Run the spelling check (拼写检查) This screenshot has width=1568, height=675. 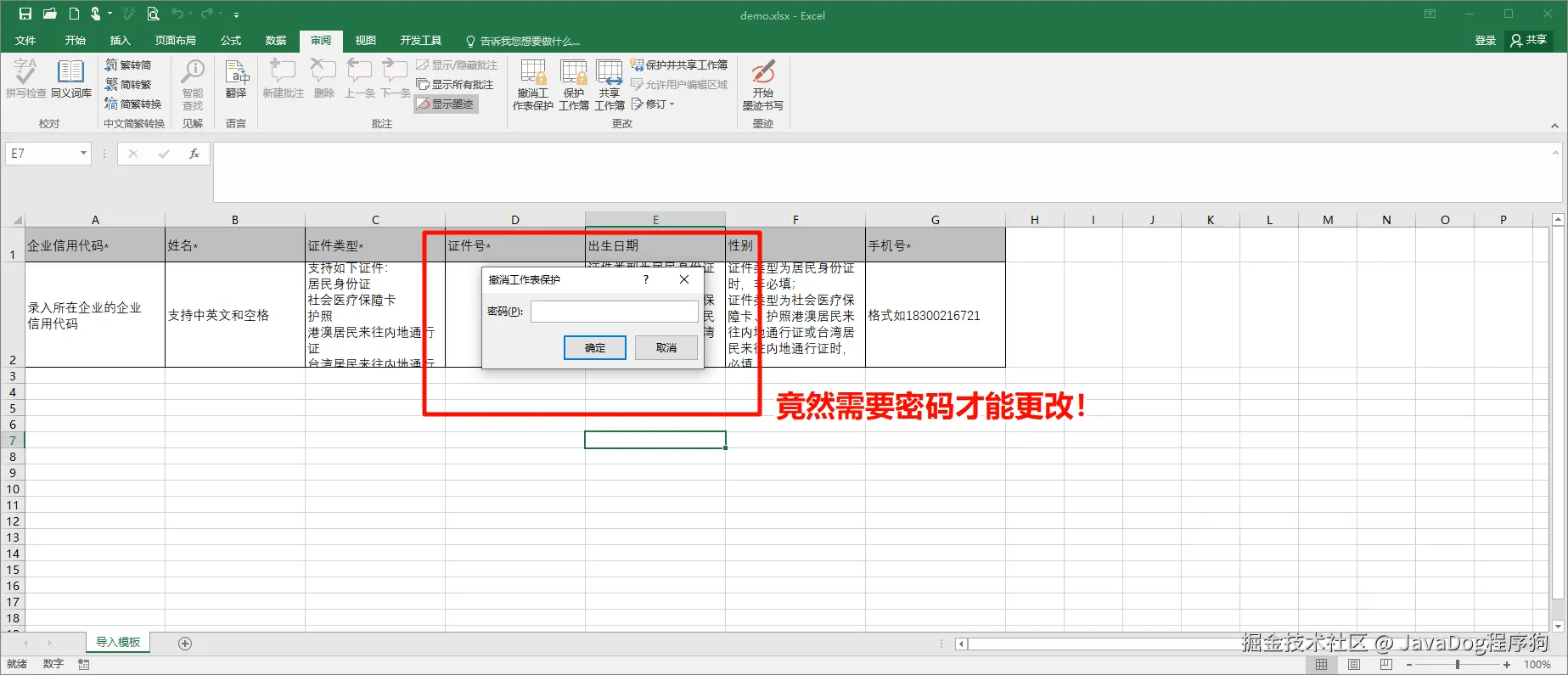click(25, 79)
